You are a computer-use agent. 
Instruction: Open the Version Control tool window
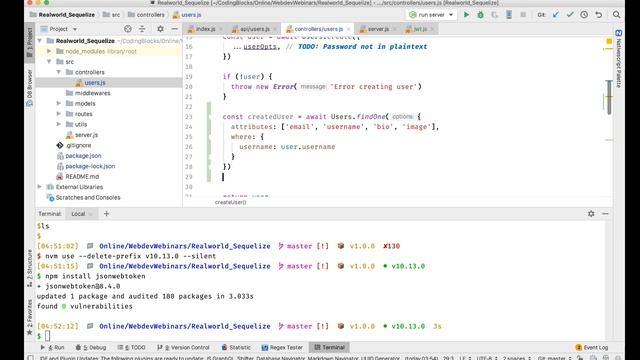click(x=183, y=347)
